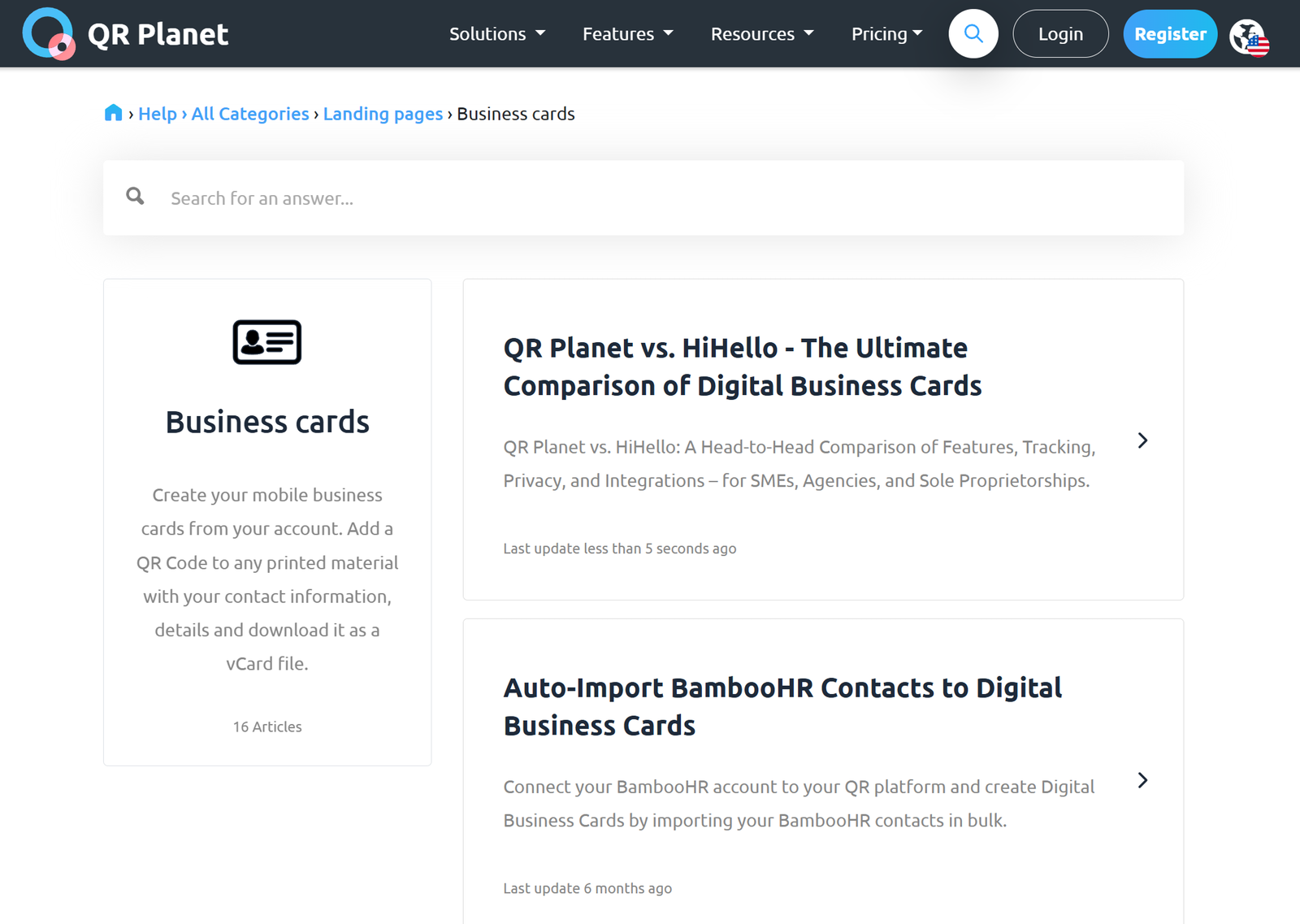
Task: Open the search magnifier in the navbar
Action: point(973,33)
